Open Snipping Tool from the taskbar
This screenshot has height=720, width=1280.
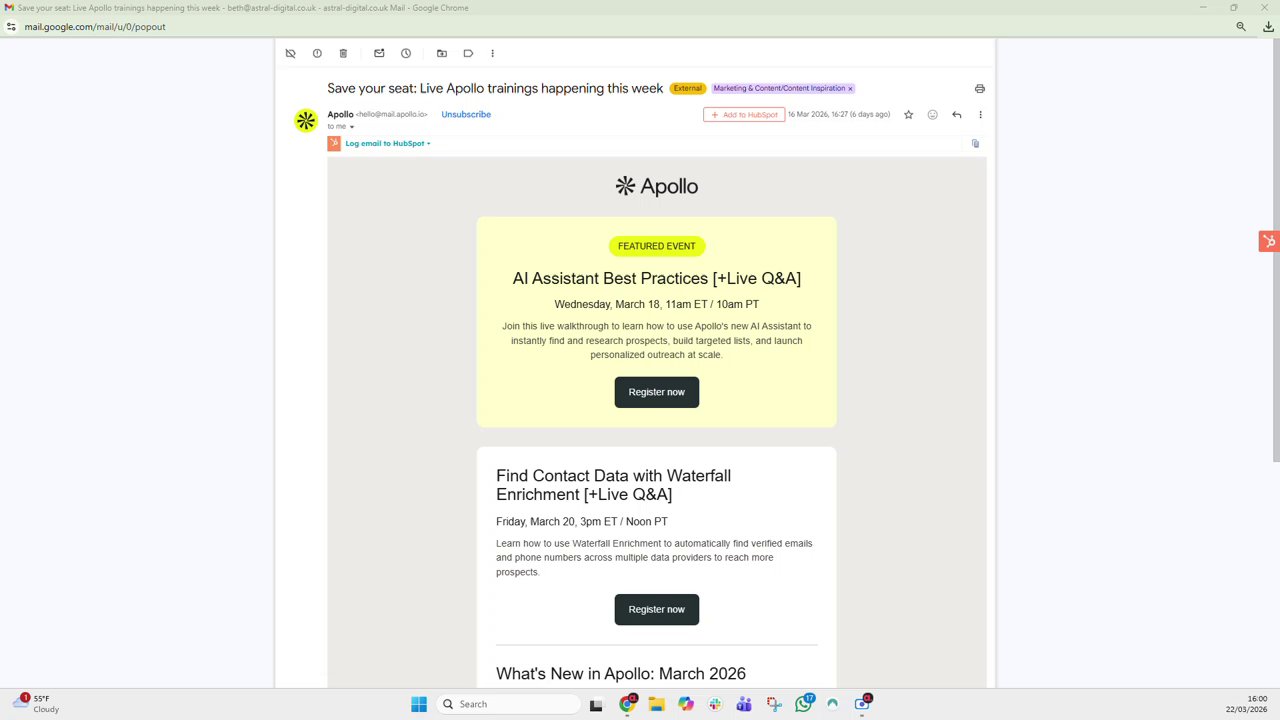[774, 704]
